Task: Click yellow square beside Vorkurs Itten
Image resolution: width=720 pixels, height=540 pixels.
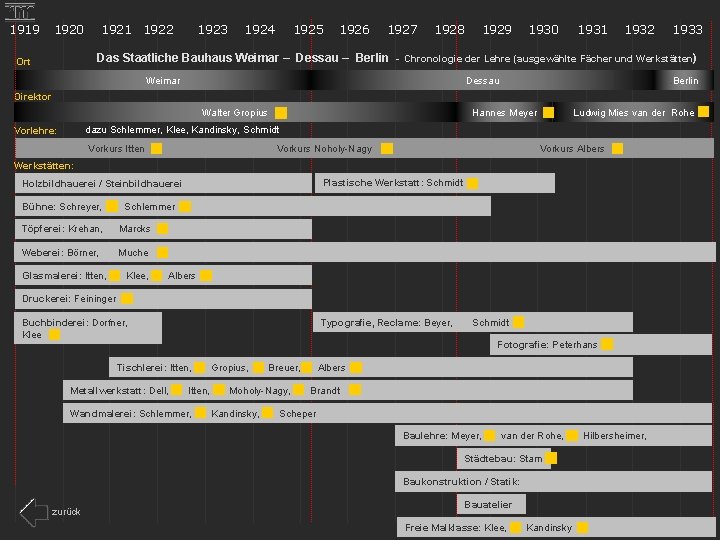Action: pyautogui.click(x=157, y=148)
